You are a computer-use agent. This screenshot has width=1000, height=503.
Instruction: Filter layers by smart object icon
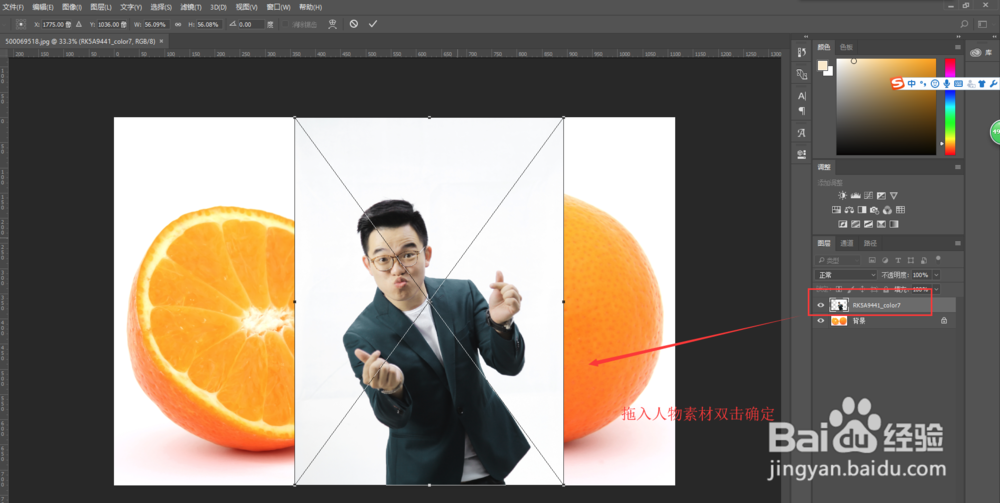[x=923, y=260]
